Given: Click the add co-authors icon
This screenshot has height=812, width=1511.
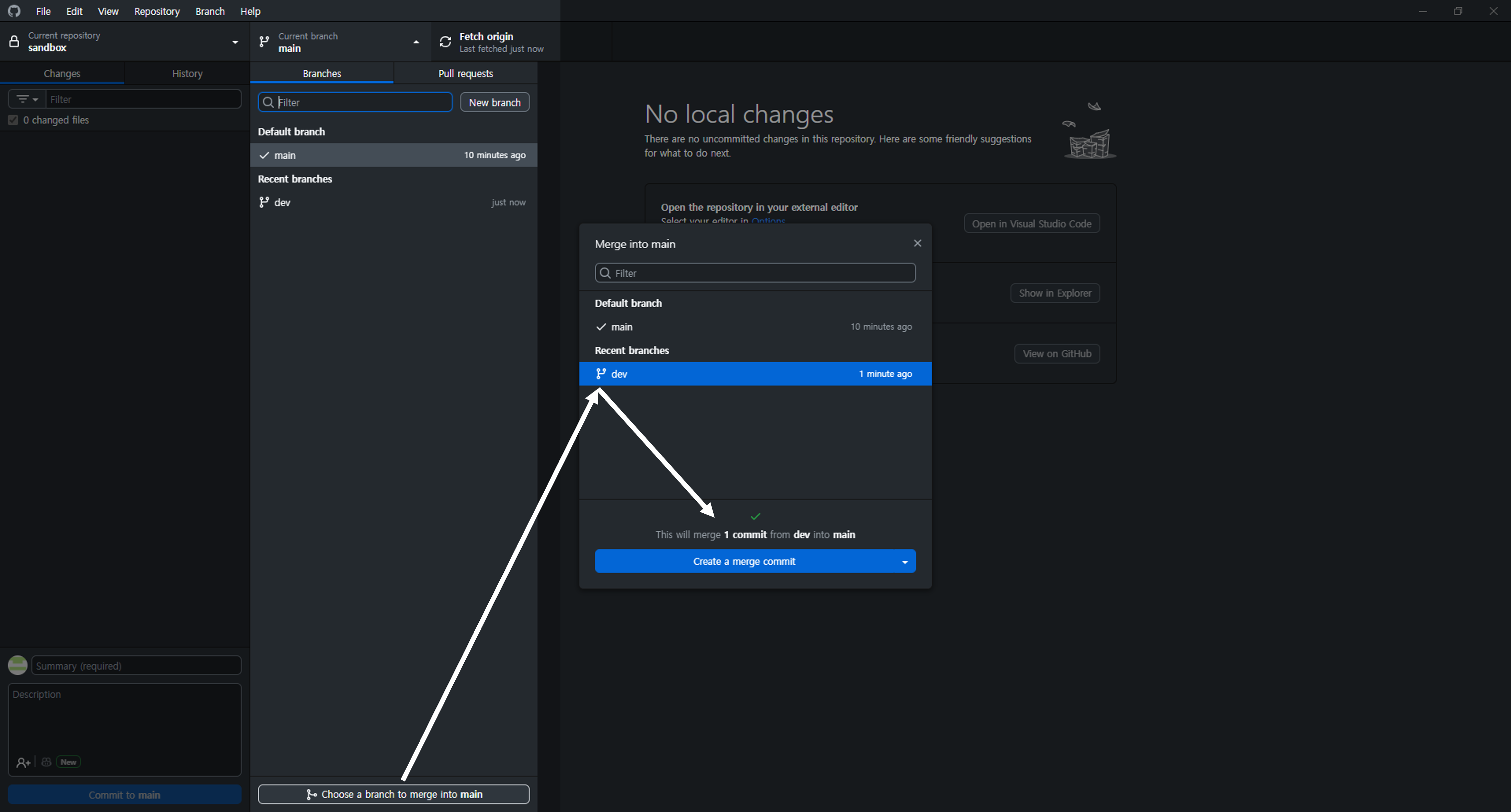Looking at the screenshot, I should [x=23, y=762].
